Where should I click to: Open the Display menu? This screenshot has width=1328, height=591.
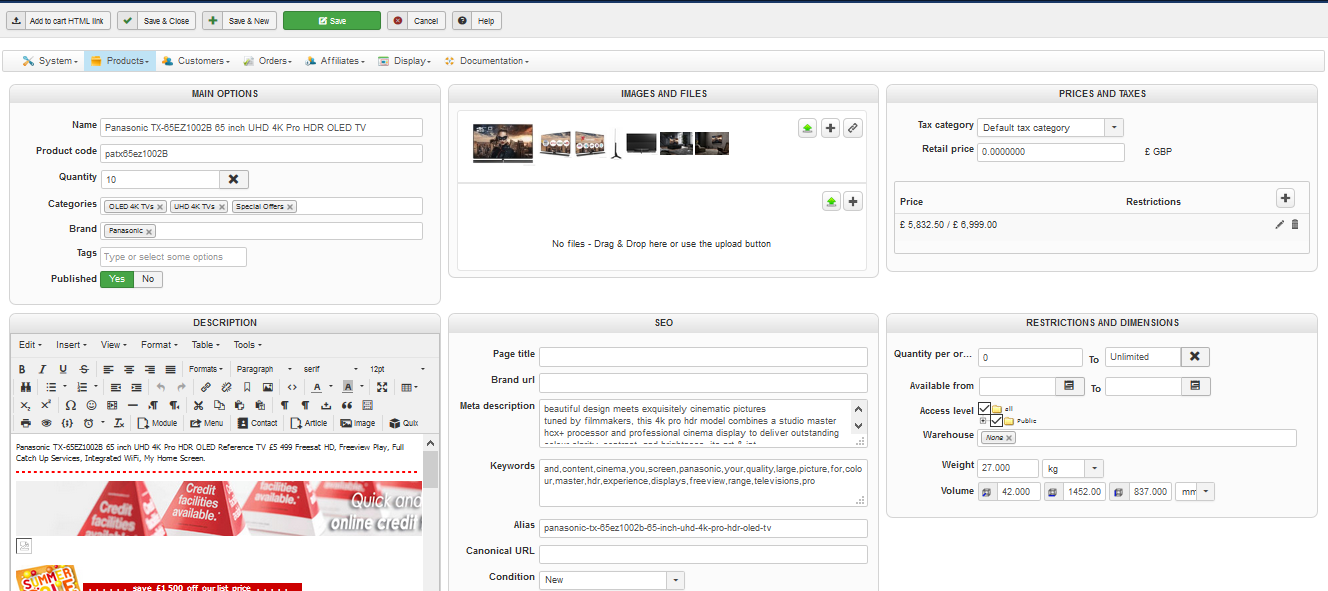405,61
